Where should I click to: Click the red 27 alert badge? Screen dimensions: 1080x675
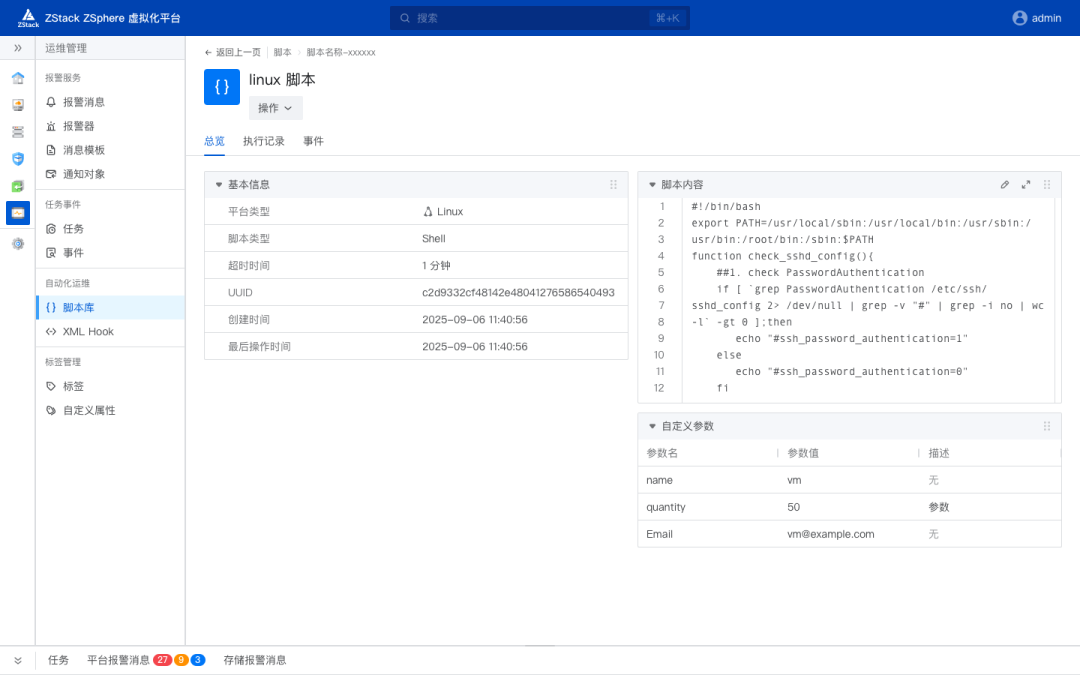[x=163, y=660]
